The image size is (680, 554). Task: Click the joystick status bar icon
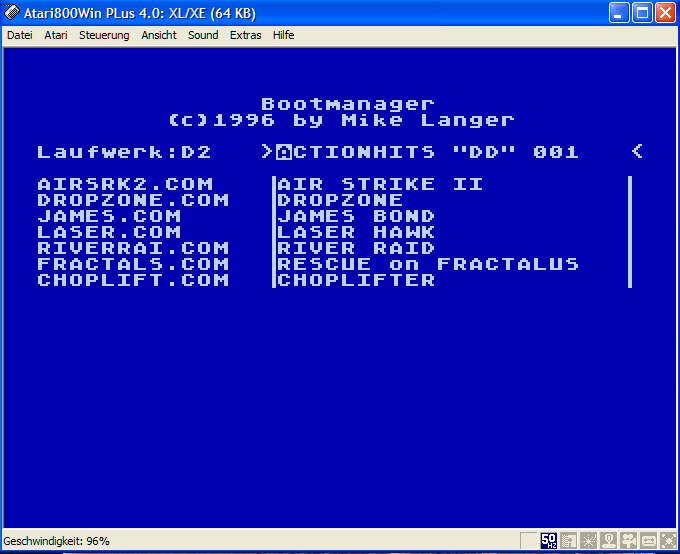point(608,541)
